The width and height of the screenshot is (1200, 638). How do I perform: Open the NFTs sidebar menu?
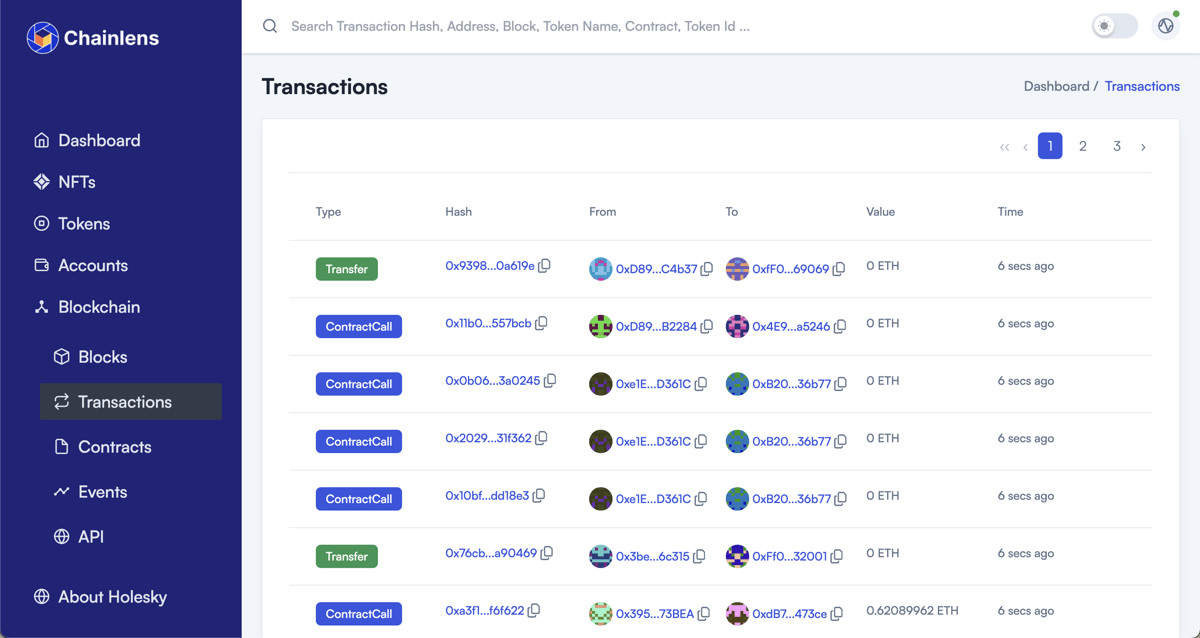(76, 182)
